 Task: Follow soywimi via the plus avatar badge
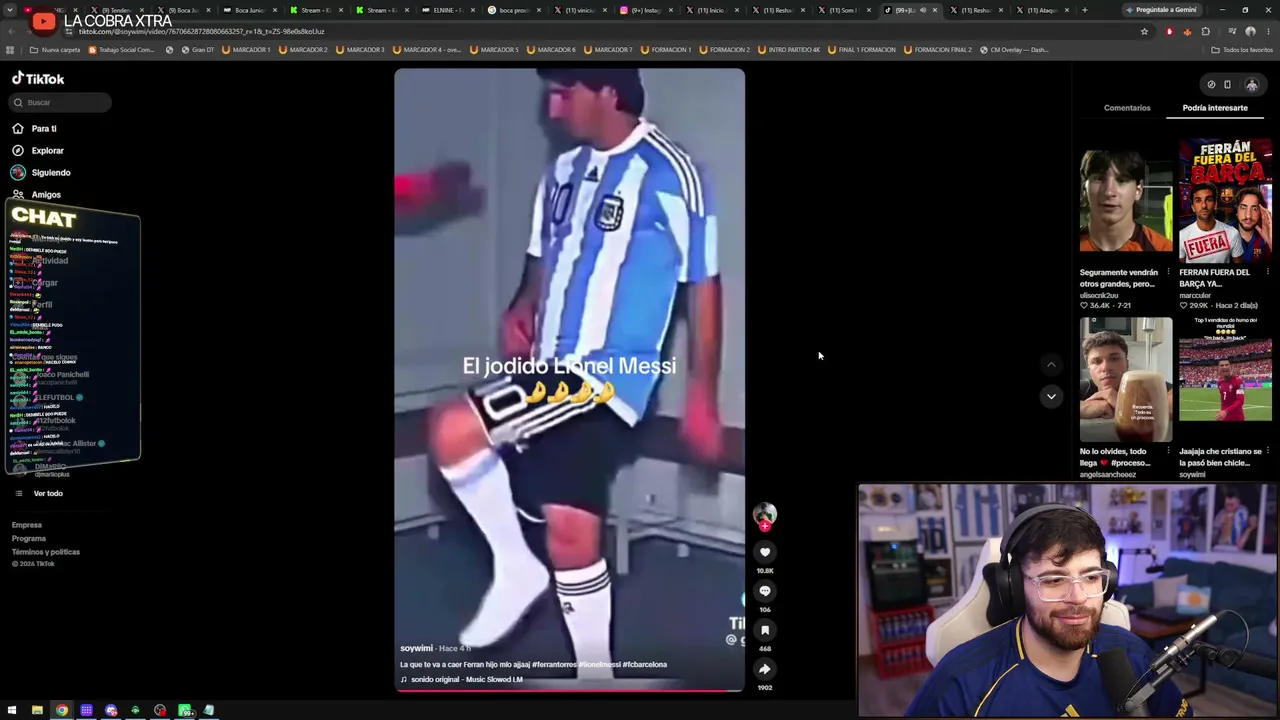(x=765, y=526)
